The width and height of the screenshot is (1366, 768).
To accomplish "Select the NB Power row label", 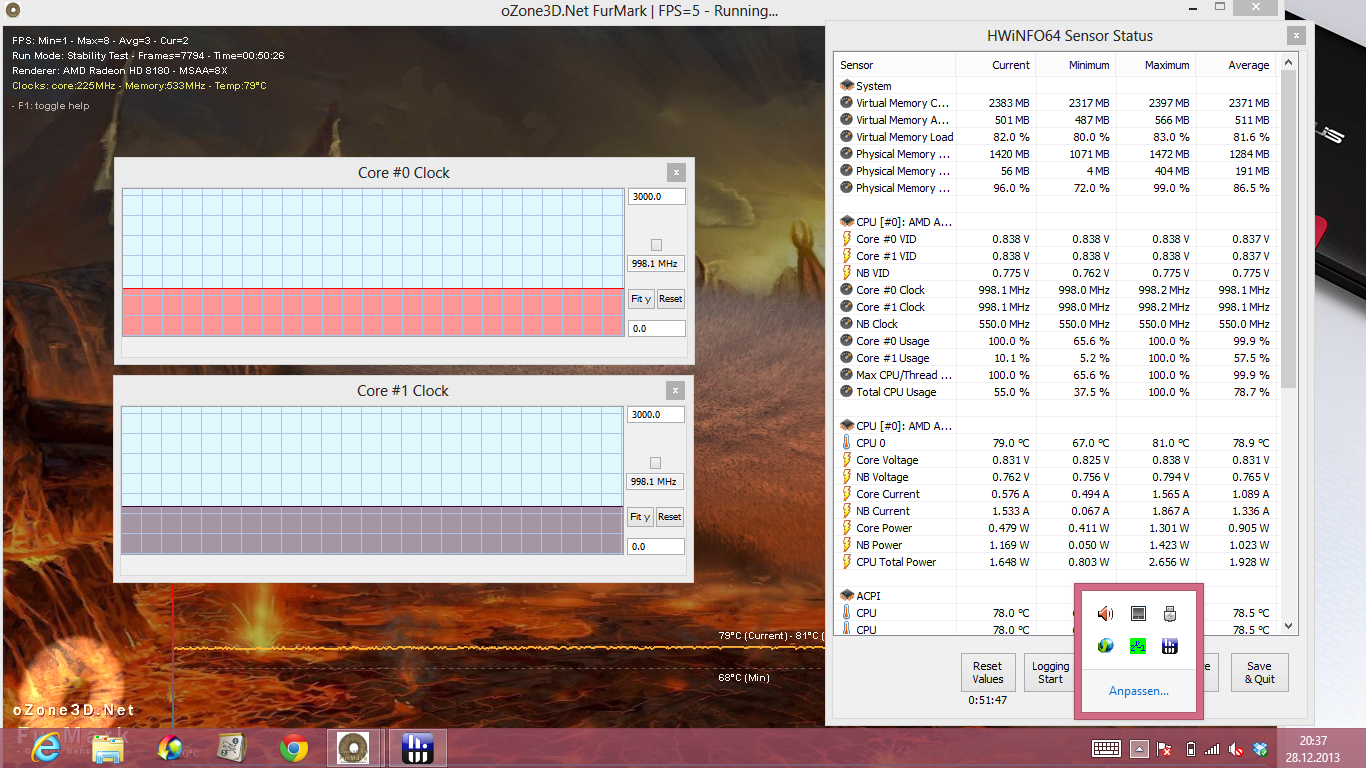I will [879, 545].
